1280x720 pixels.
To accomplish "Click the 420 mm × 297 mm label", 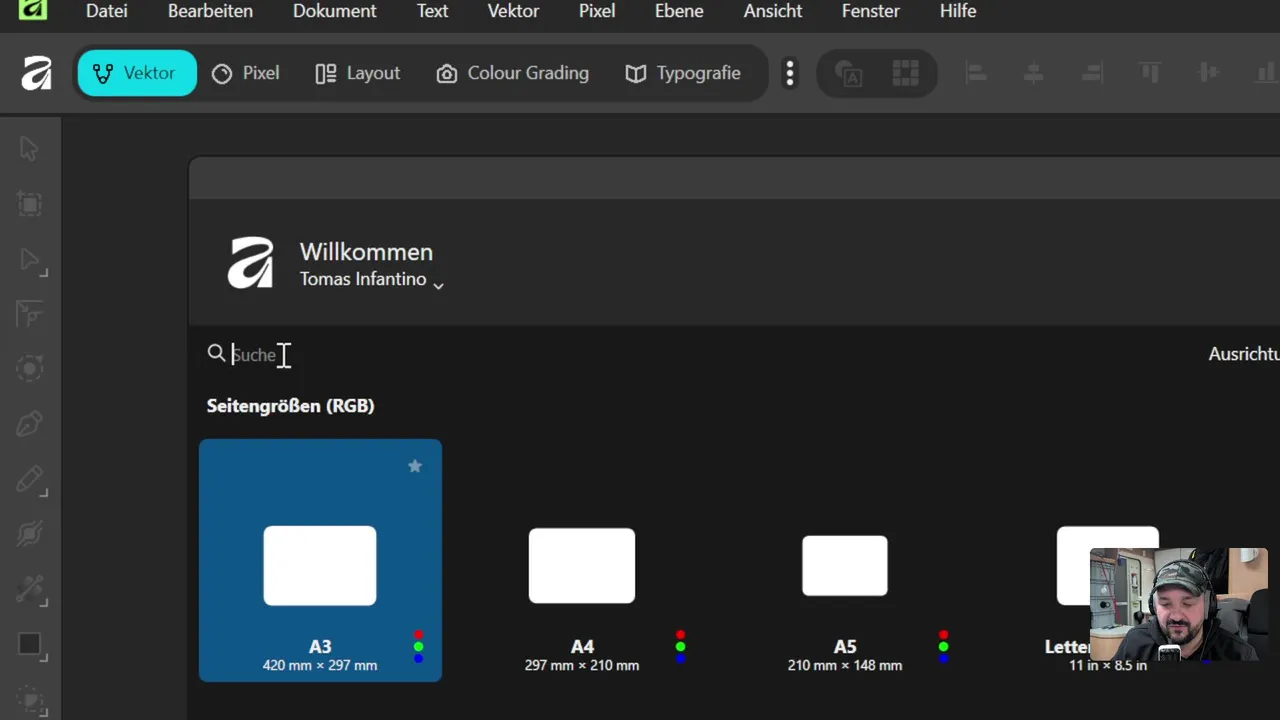I will (x=320, y=665).
